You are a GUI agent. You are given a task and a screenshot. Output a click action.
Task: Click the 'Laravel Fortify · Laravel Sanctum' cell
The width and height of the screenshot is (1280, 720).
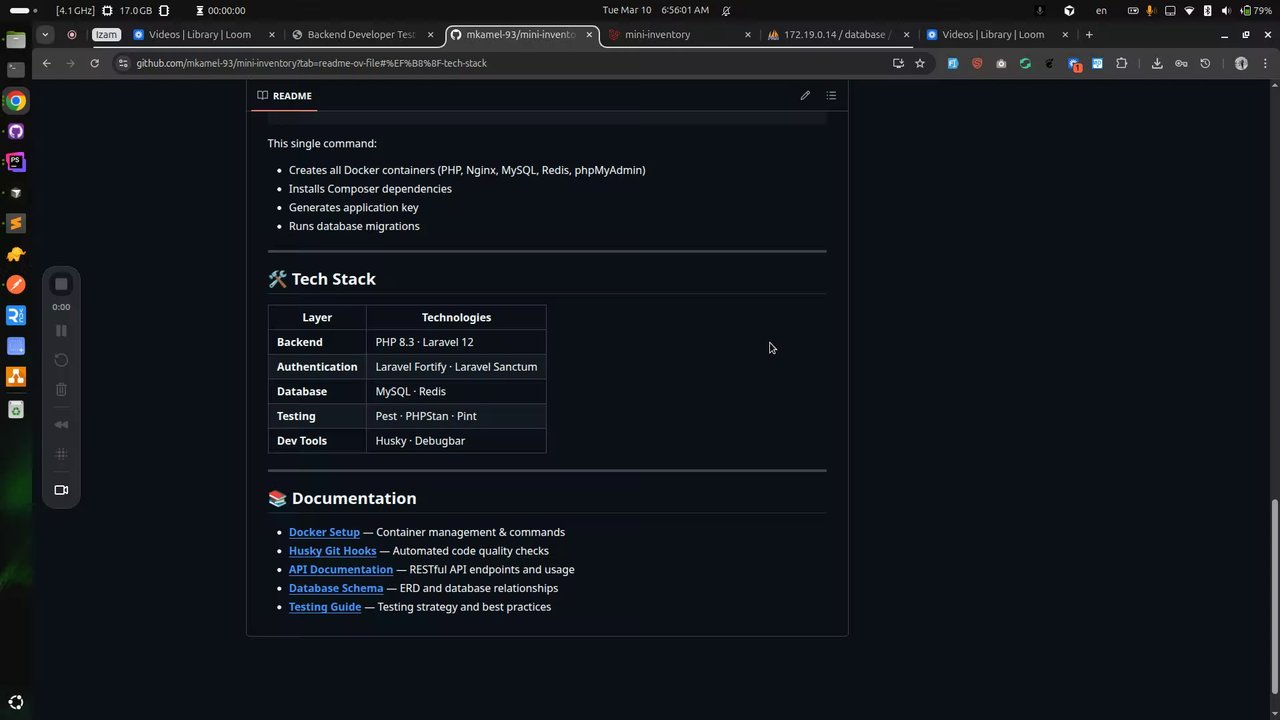click(456, 367)
